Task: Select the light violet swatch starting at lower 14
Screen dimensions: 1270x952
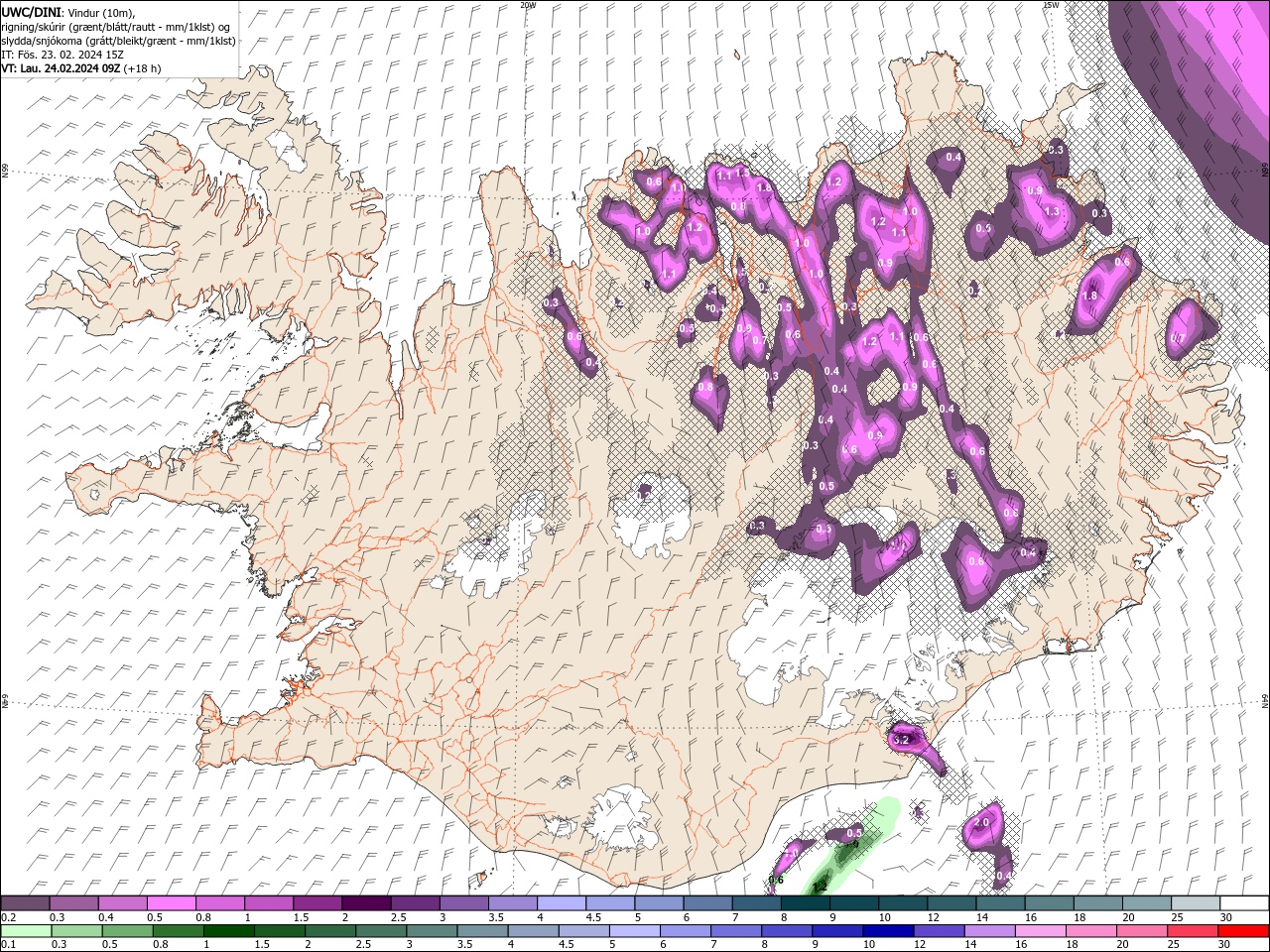Action: coord(988,931)
